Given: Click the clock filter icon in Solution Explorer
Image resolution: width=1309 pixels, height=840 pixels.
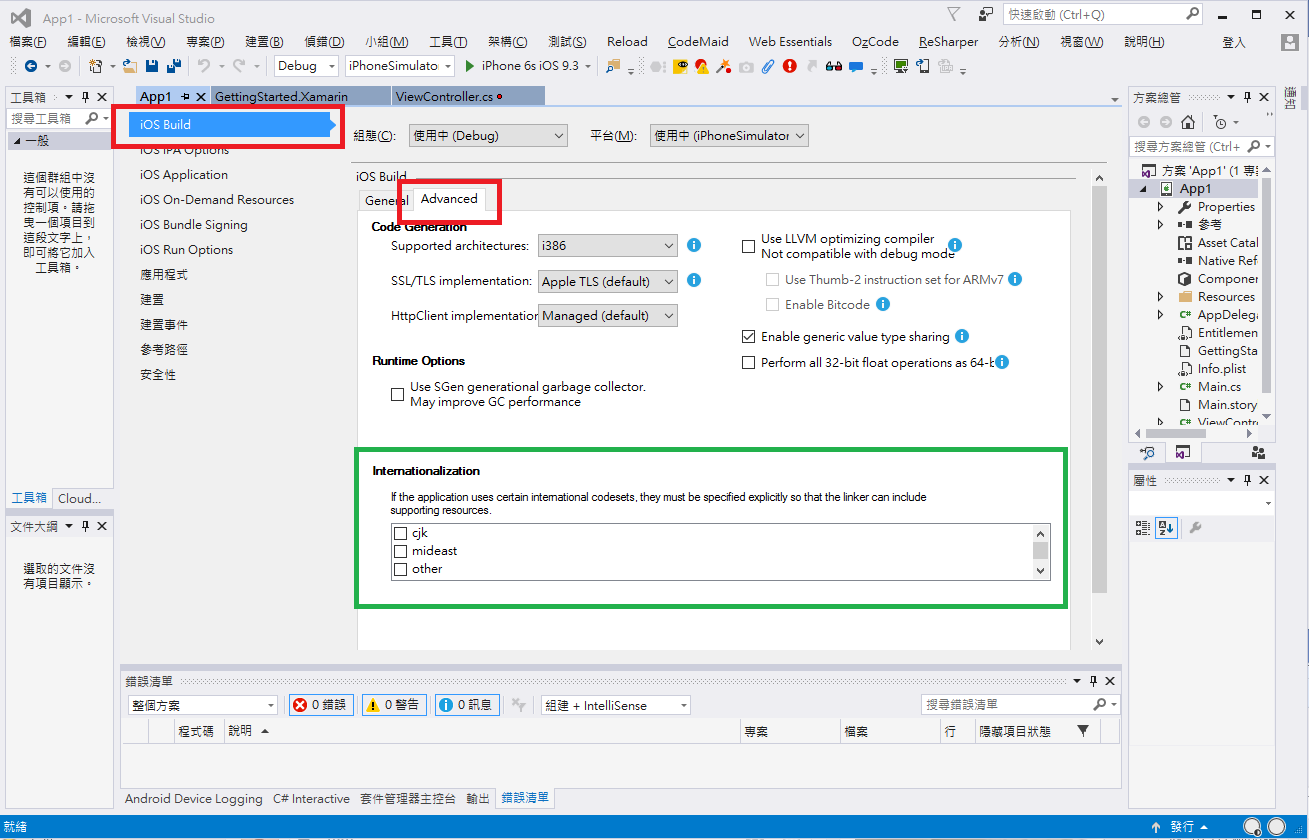Looking at the screenshot, I should pos(1220,122).
